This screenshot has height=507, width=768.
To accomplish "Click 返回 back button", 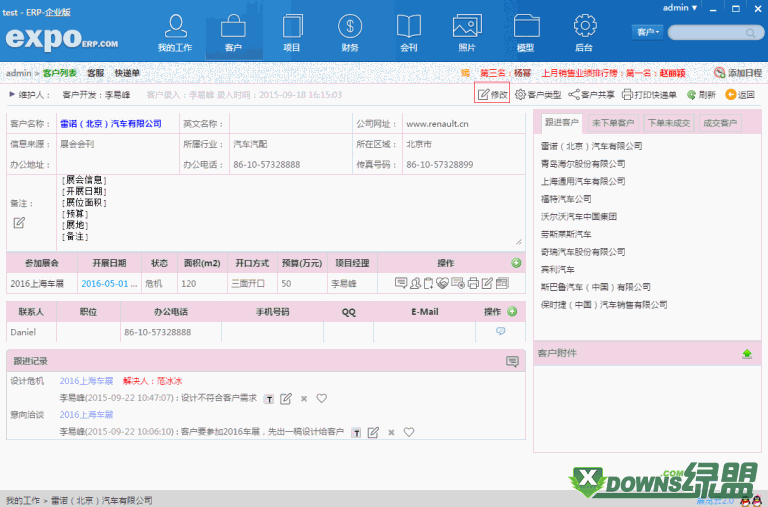I will 740,95.
